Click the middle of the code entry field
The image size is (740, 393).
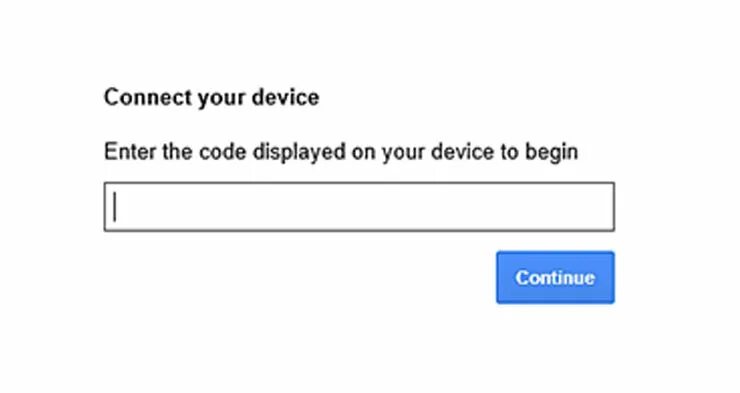click(359, 207)
